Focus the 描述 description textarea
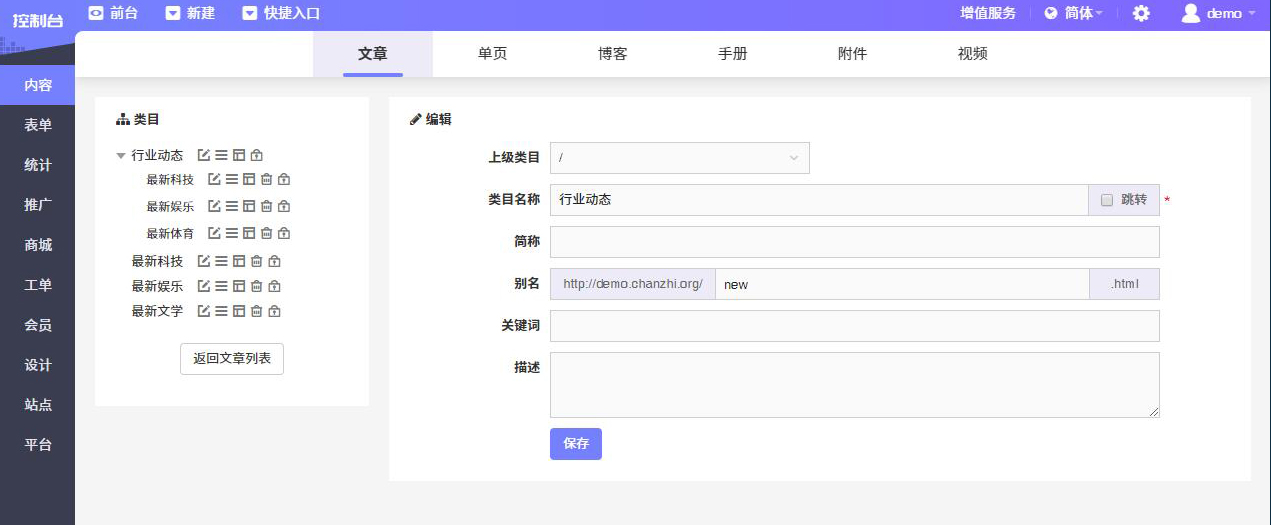 click(x=855, y=385)
